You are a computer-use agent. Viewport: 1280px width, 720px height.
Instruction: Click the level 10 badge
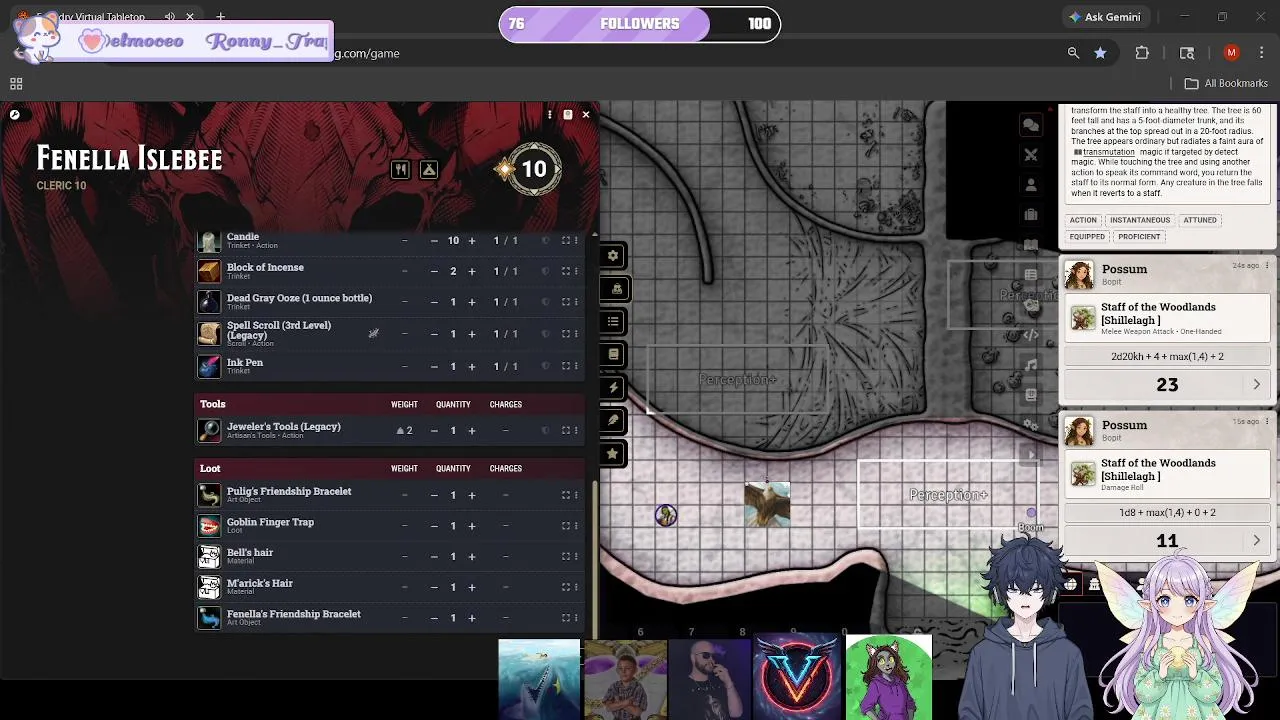534,169
